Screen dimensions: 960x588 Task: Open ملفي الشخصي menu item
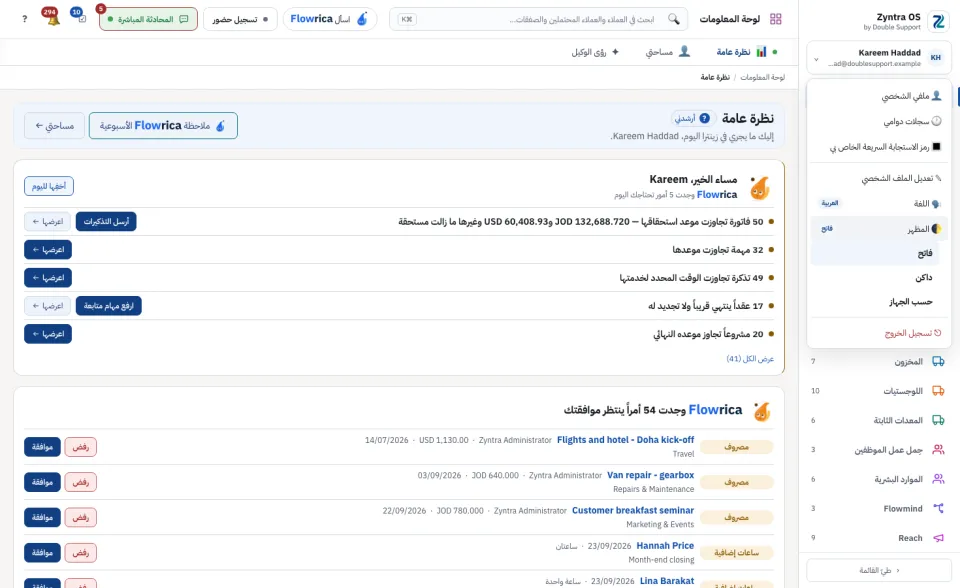point(879,96)
